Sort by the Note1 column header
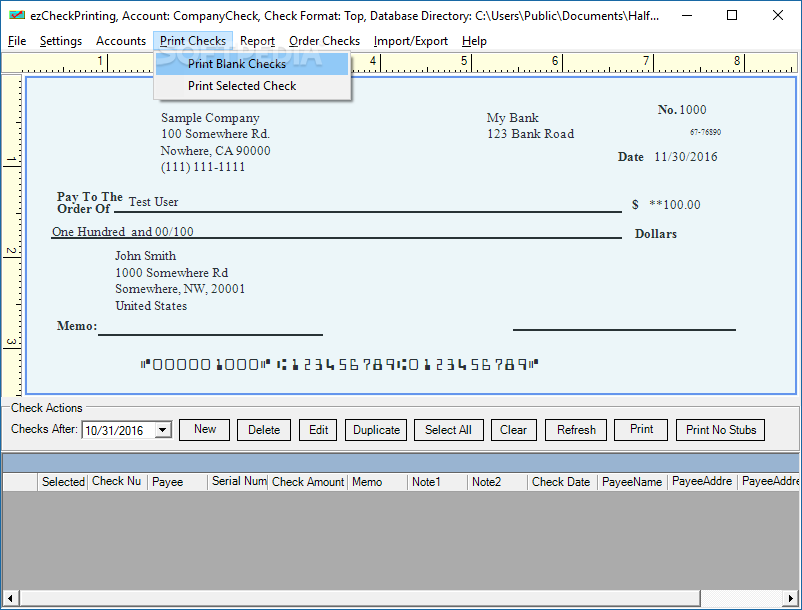This screenshot has width=802, height=610. tap(437, 482)
